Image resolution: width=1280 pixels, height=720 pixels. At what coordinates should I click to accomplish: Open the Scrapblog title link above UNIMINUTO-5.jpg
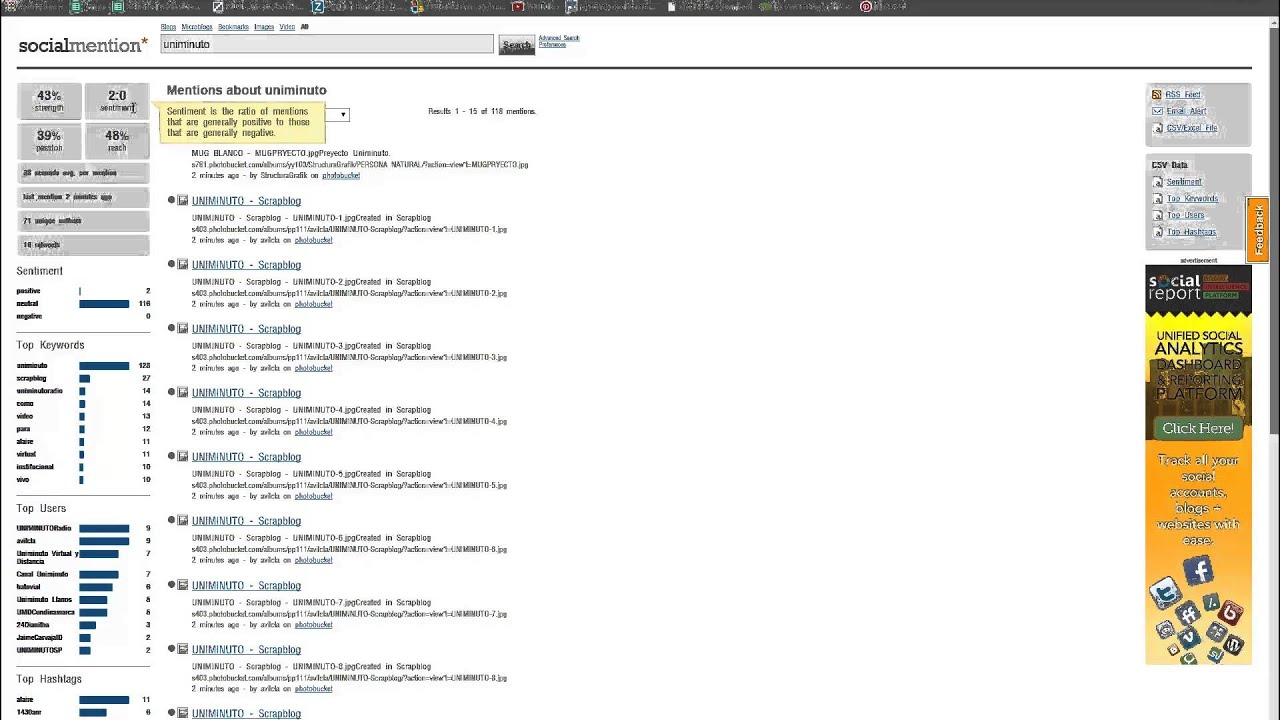point(246,457)
